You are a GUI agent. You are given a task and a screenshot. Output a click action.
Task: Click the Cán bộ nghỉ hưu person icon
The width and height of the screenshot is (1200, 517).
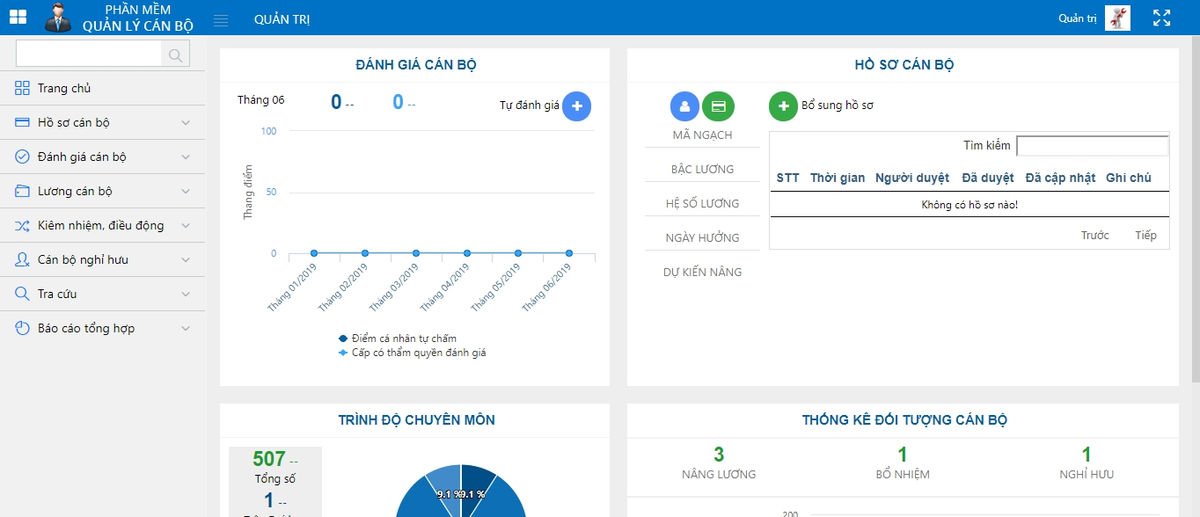point(22,260)
